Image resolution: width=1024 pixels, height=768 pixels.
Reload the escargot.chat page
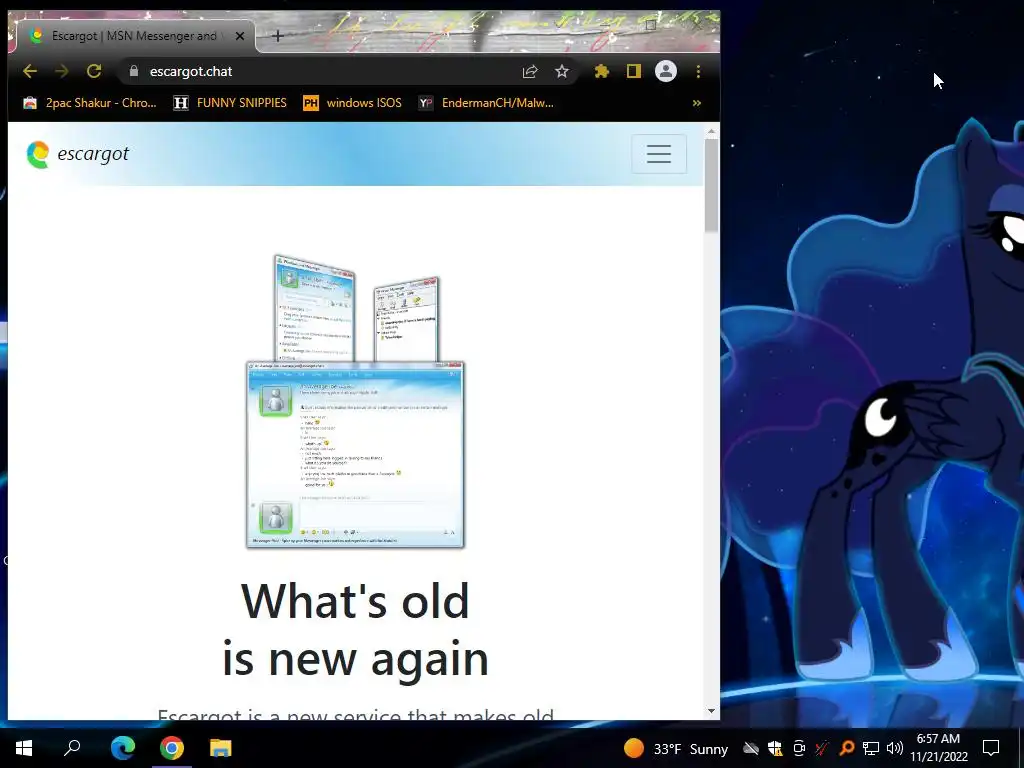point(94,71)
